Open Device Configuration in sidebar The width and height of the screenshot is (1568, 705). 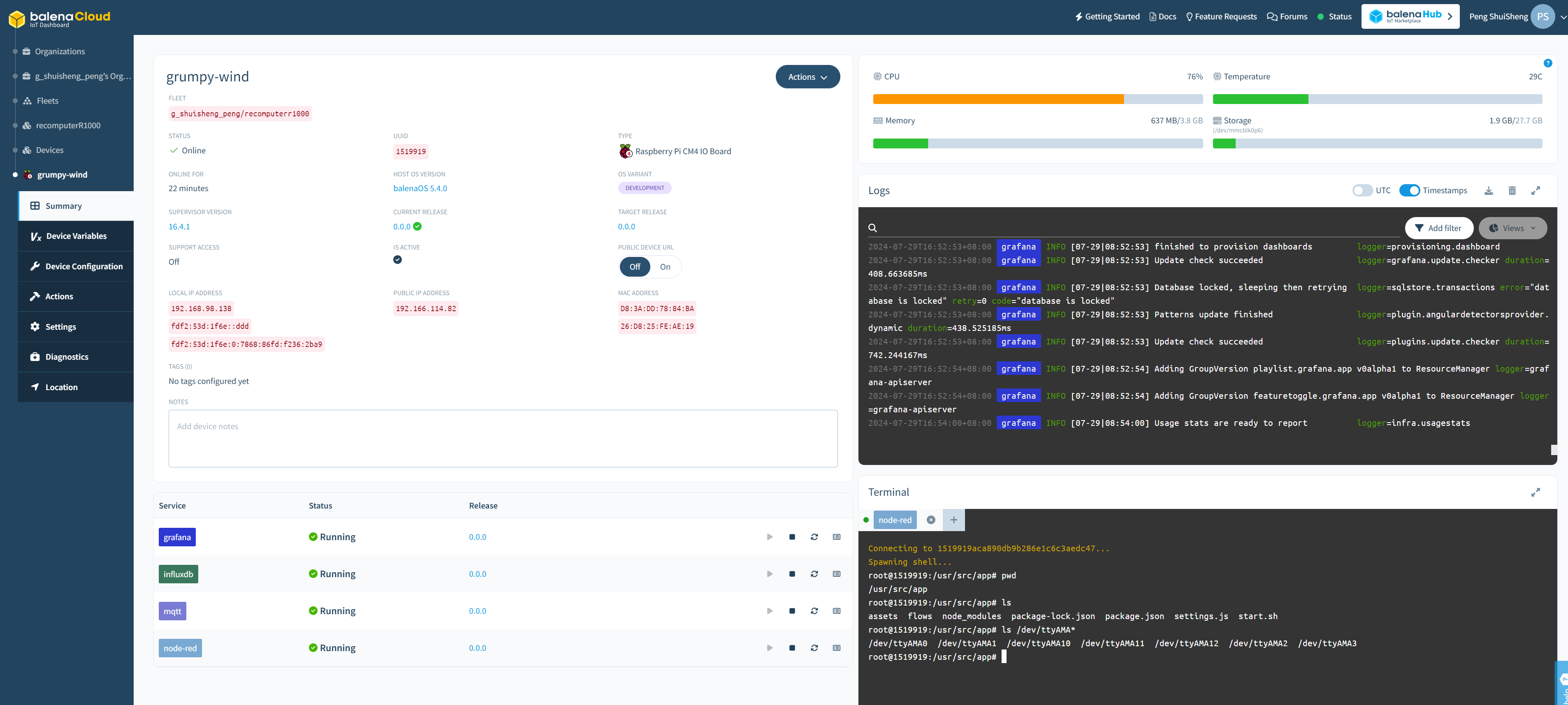(x=75, y=266)
